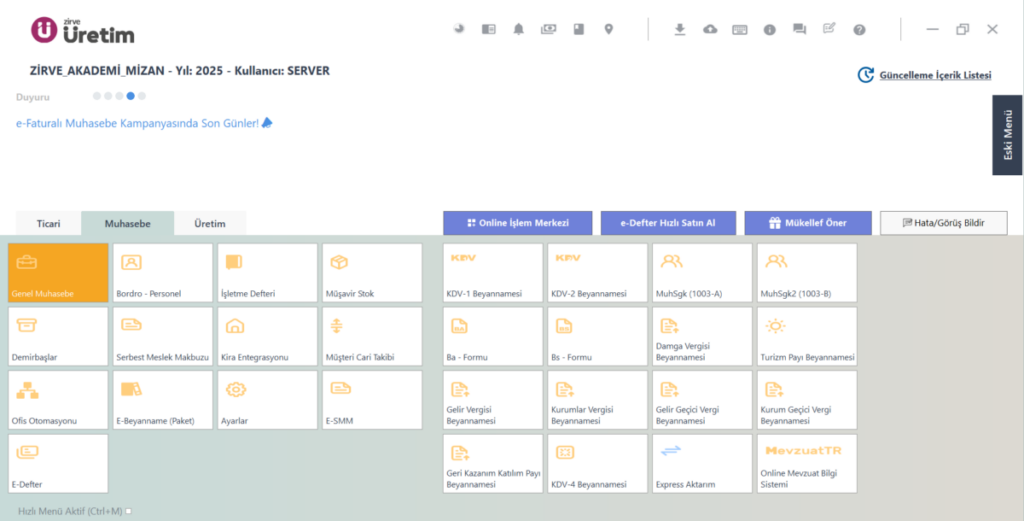This screenshot has width=1024, height=521.
Task: Open KDV-1 Beyannamesi tile
Action: coord(493,273)
